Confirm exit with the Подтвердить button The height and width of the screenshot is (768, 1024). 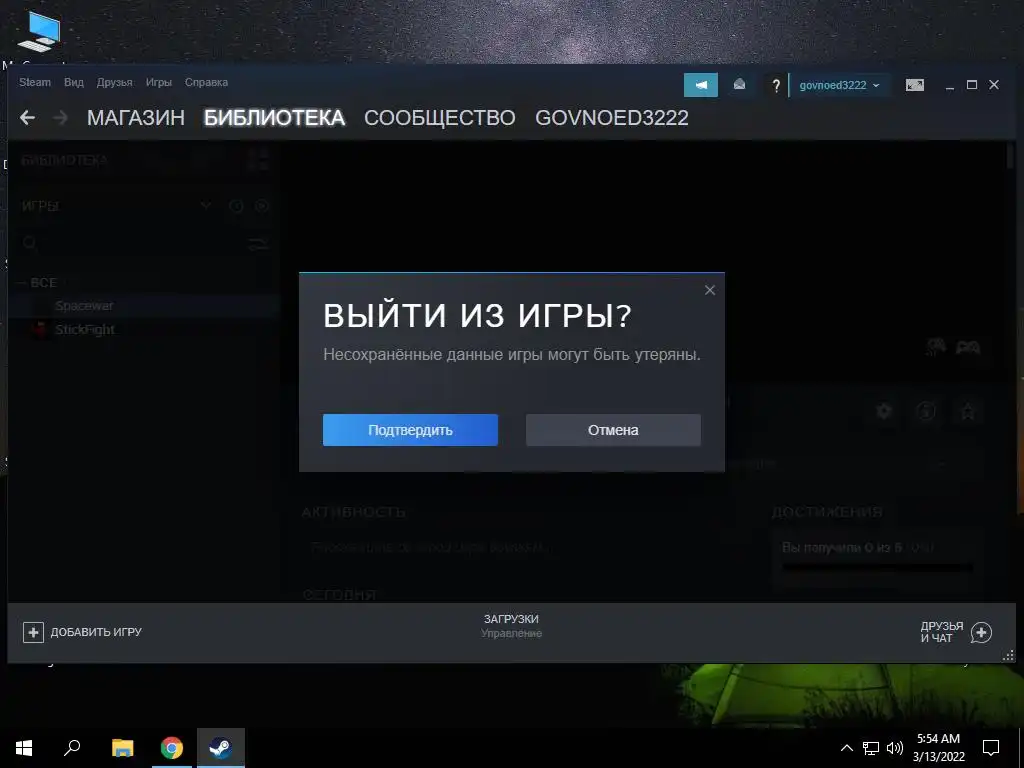coord(410,430)
